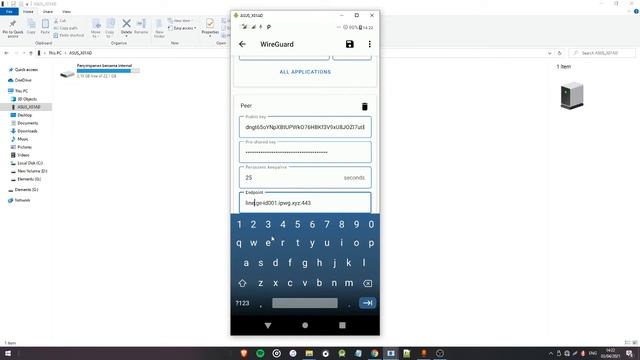Tap the number 5 key on keyboard
This screenshot has width=640, height=360.
pos(298,224)
